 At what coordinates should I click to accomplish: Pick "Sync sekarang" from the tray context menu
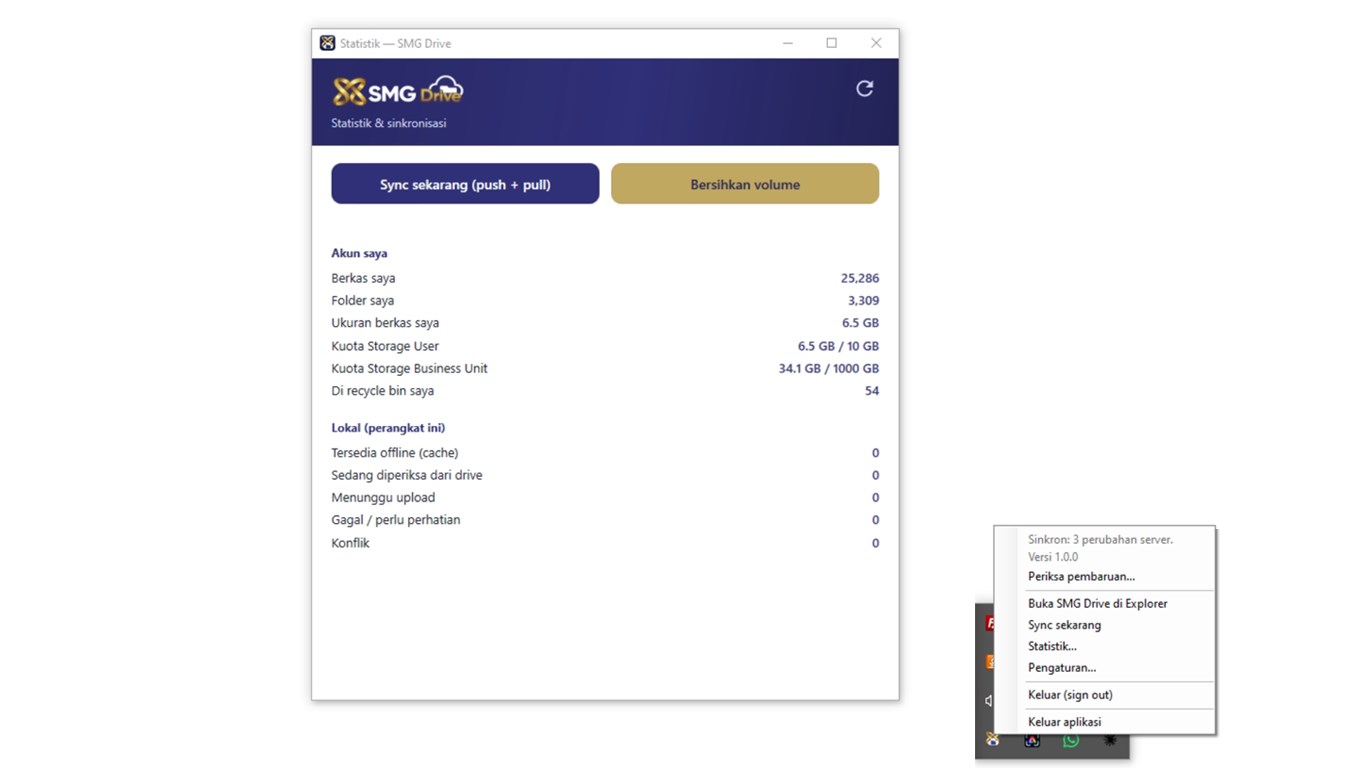[1064, 625]
